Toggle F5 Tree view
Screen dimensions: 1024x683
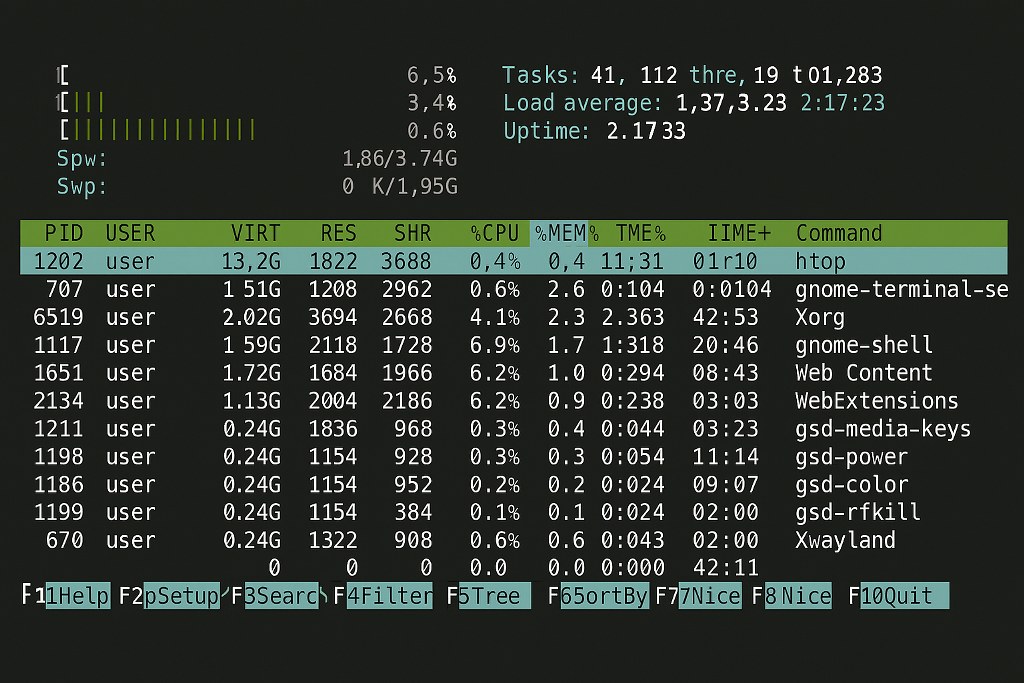pos(494,596)
